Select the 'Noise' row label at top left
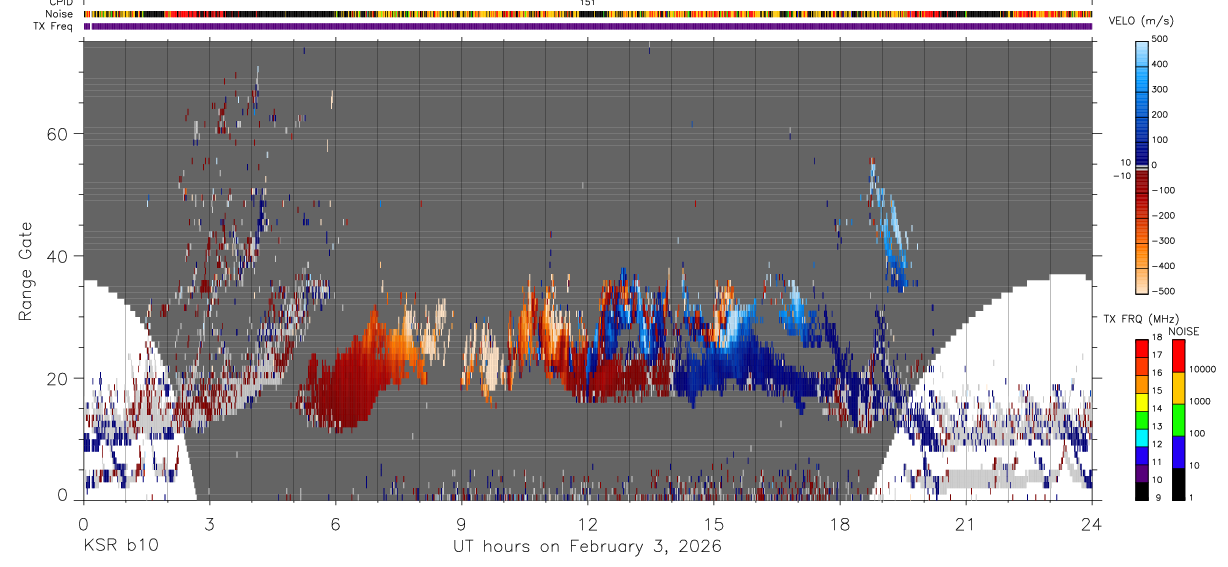 [x=59, y=14]
